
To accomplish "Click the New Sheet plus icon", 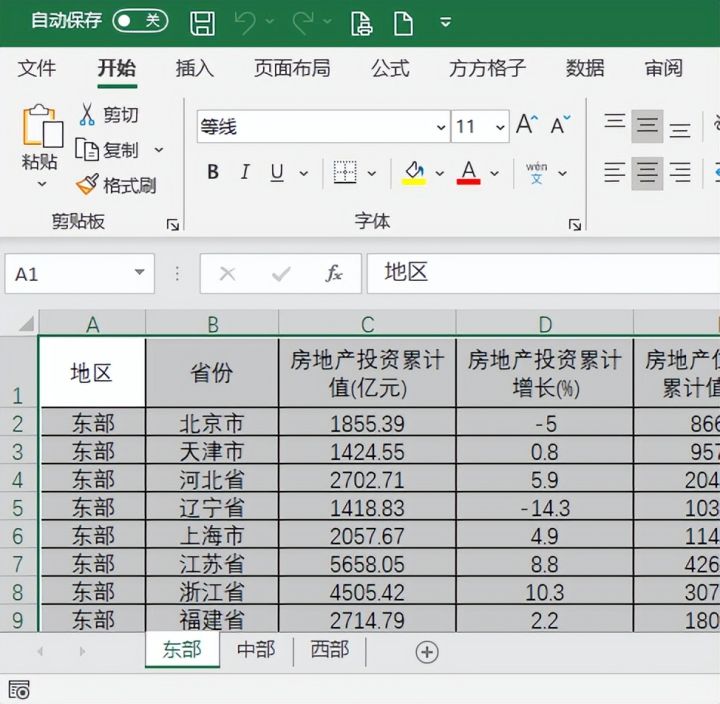I will point(427,652).
